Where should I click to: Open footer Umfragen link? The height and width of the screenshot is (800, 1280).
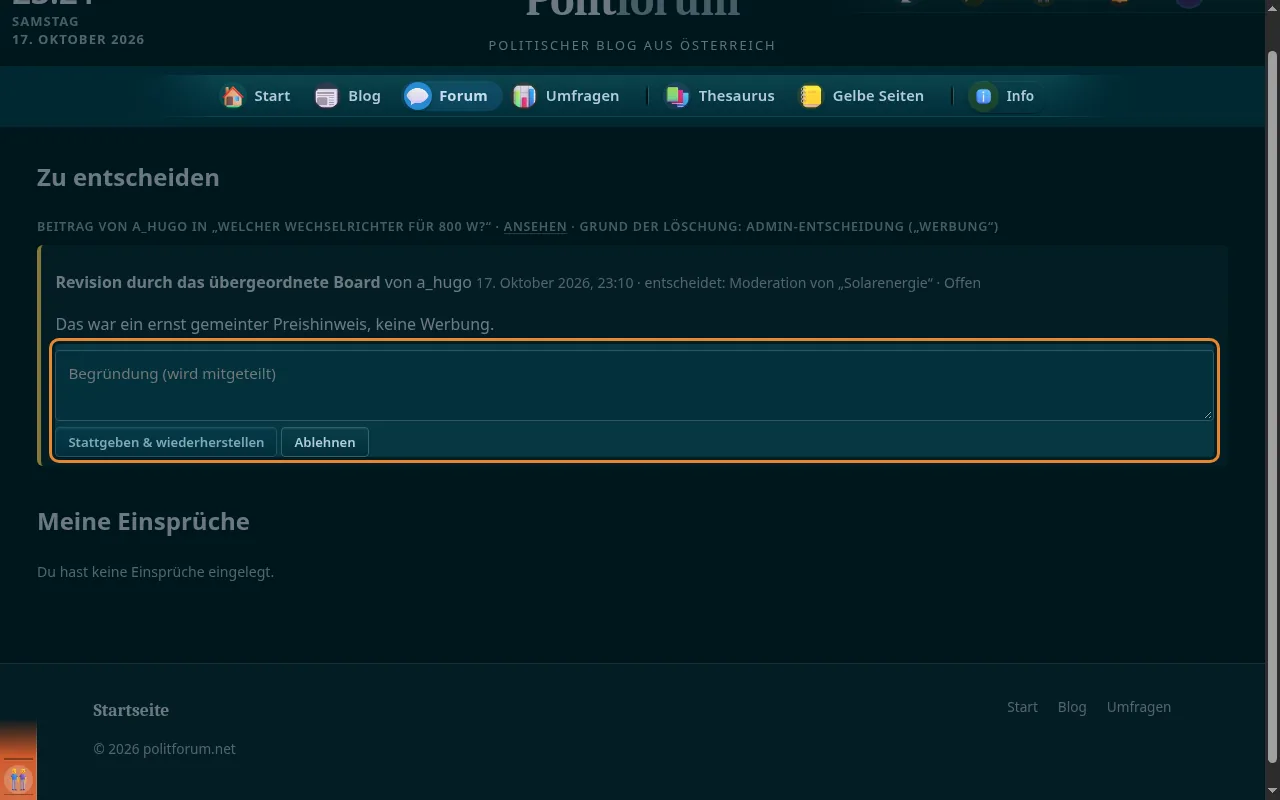[x=1139, y=707]
